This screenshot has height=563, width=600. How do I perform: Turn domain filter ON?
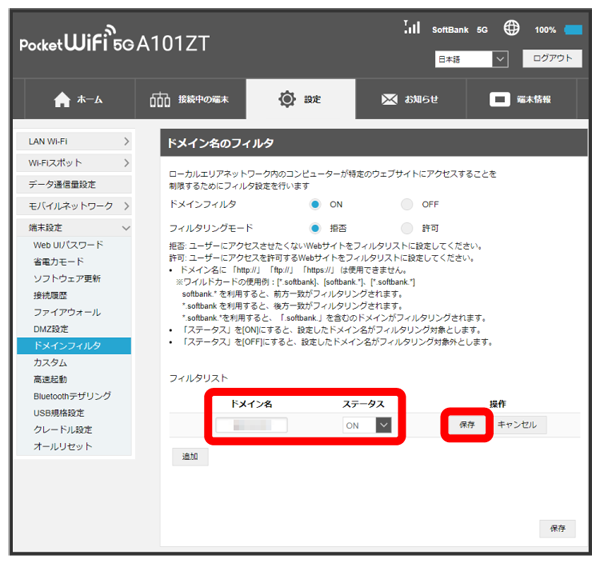[x=315, y=204]
